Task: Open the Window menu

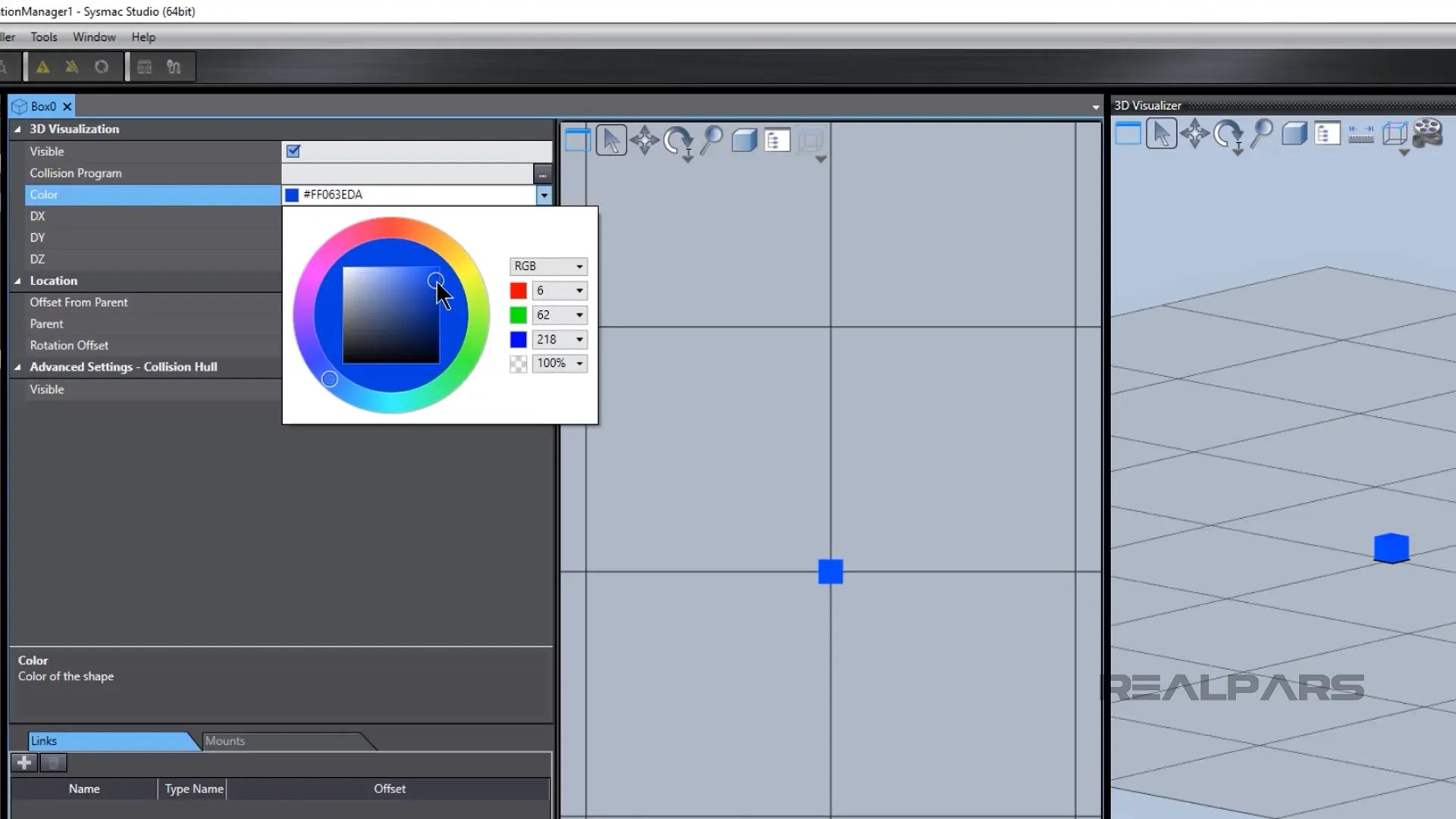Action: 94,36
